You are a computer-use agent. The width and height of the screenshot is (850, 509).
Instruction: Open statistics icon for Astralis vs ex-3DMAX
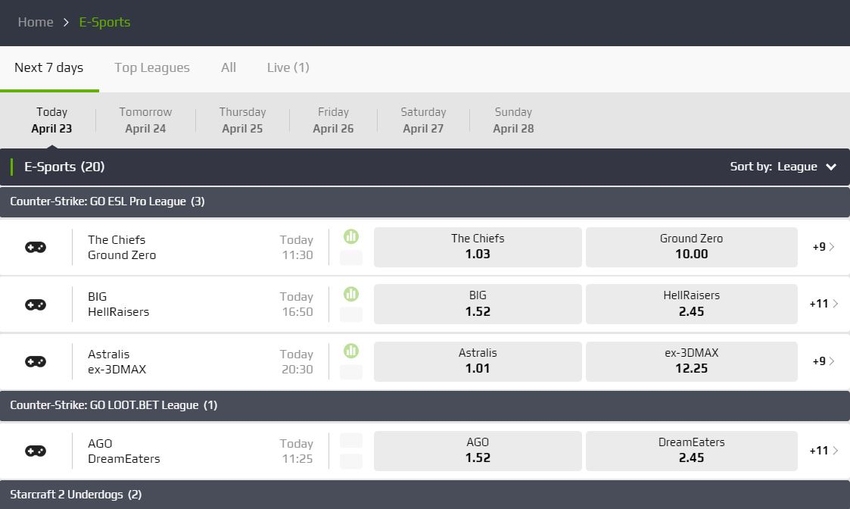pyautogui.click(x=351, y=351)
